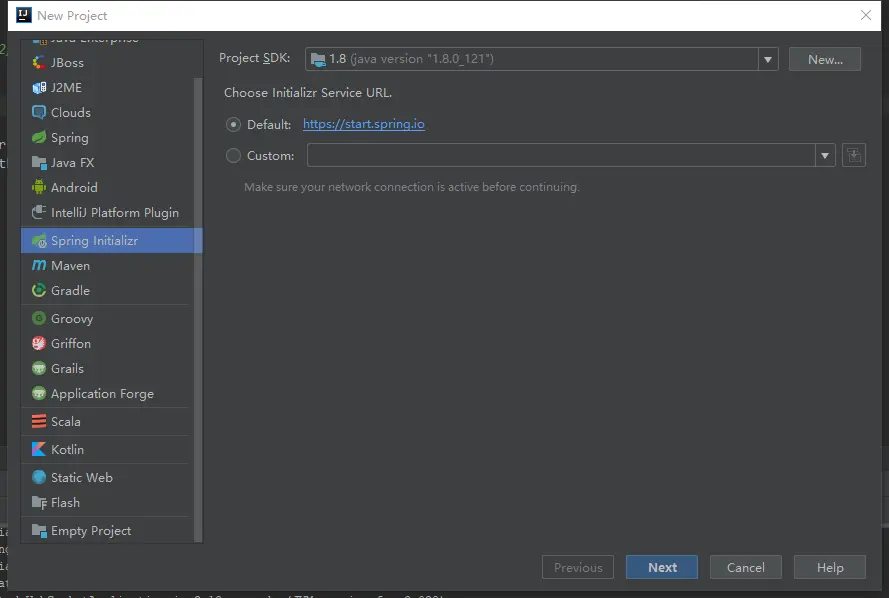
Task: Click the SDK folder icon in the combo box
Action: pyautogui.click(x=318, y=59)
